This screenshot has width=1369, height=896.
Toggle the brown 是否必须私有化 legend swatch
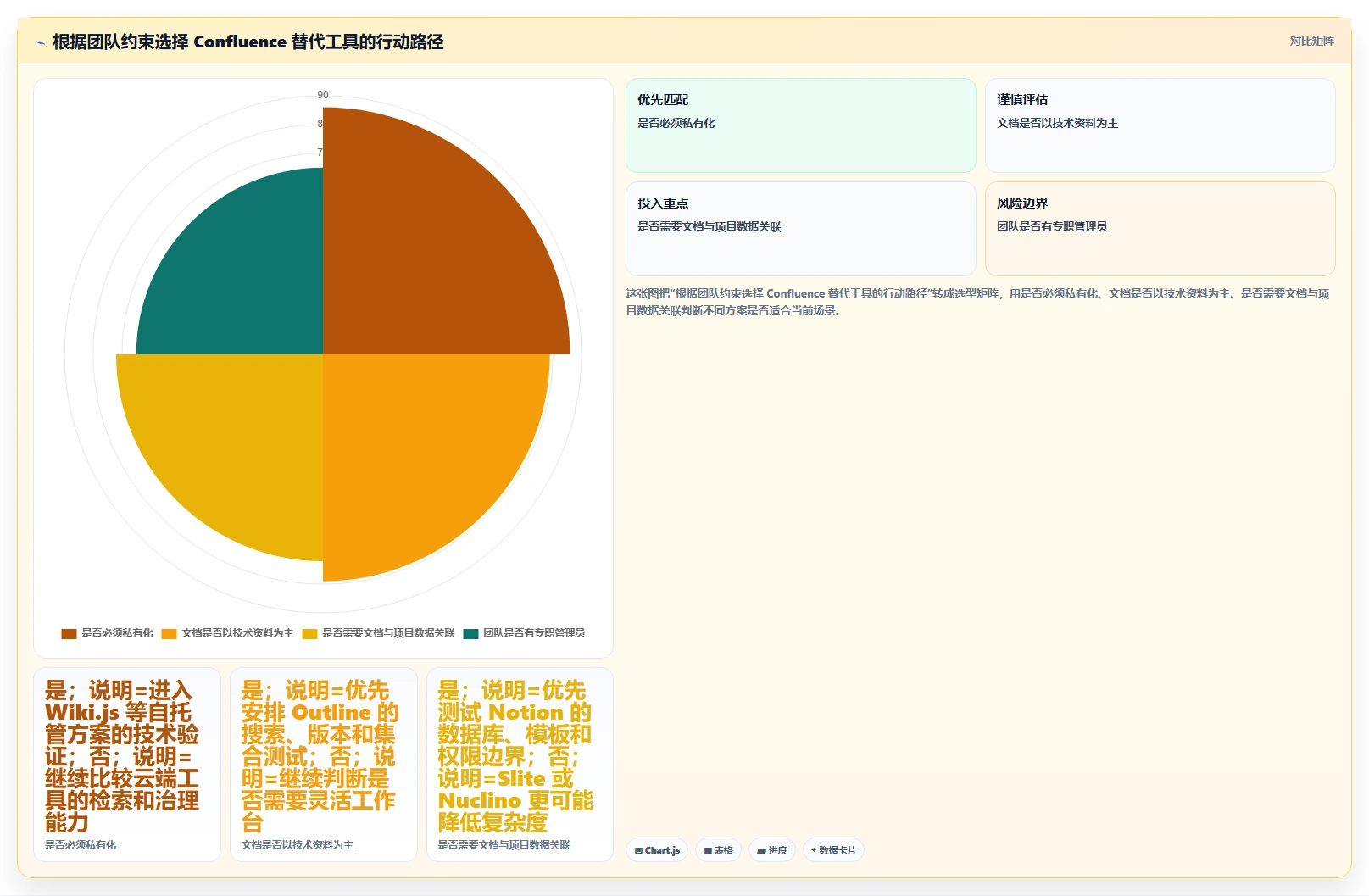click(x=69, y=633)
